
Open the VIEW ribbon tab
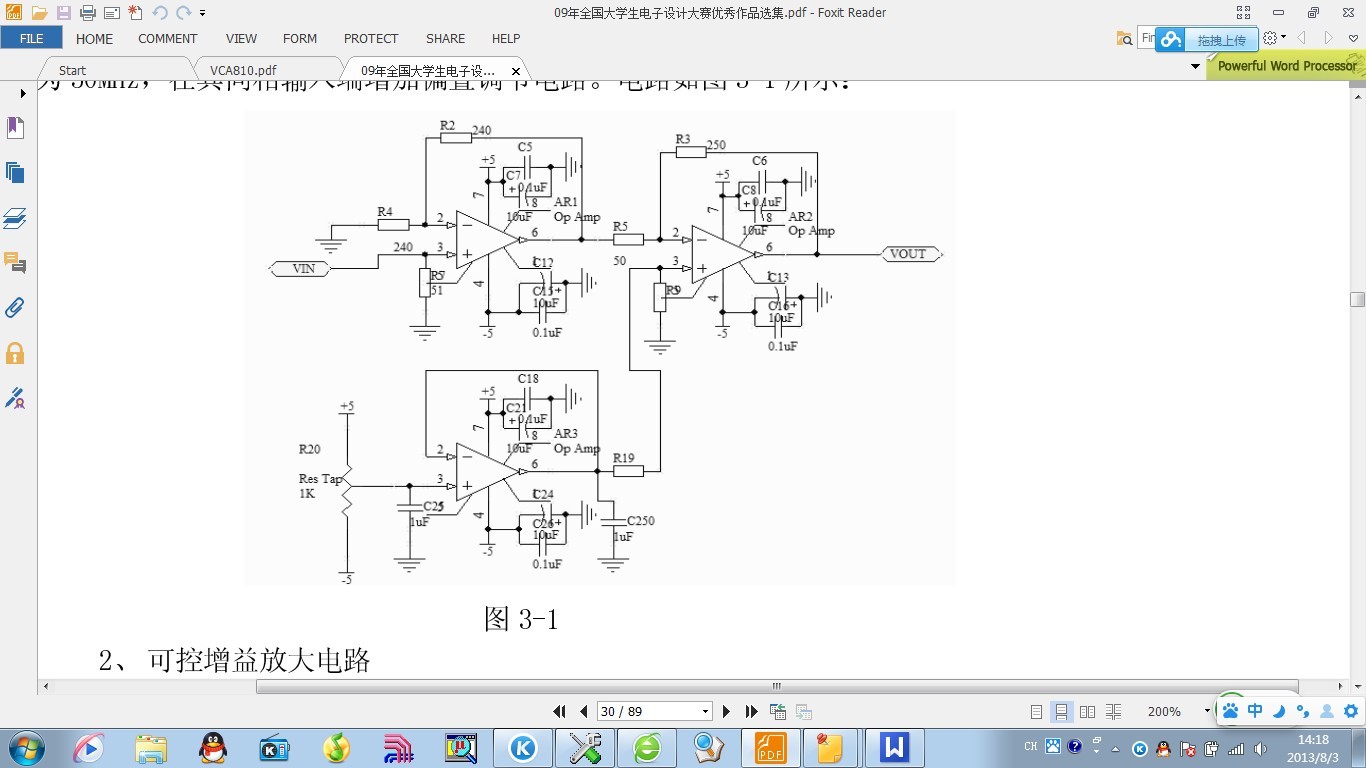point(241,38)
